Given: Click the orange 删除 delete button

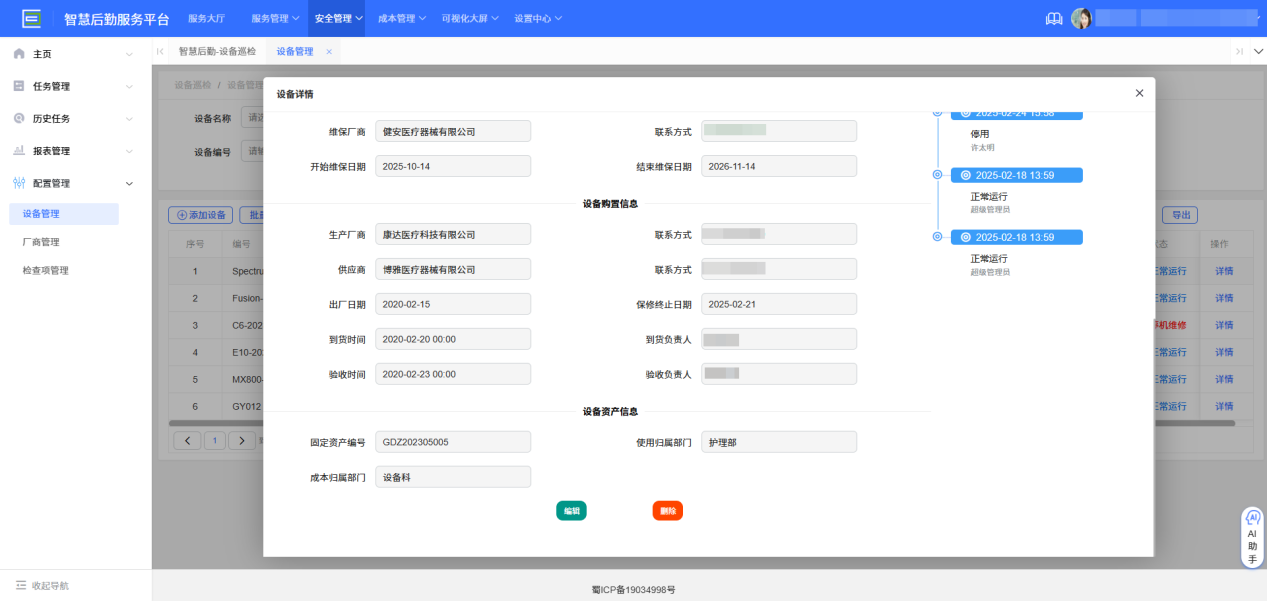Looking at the screenshot, I should [x=667, y=510].
